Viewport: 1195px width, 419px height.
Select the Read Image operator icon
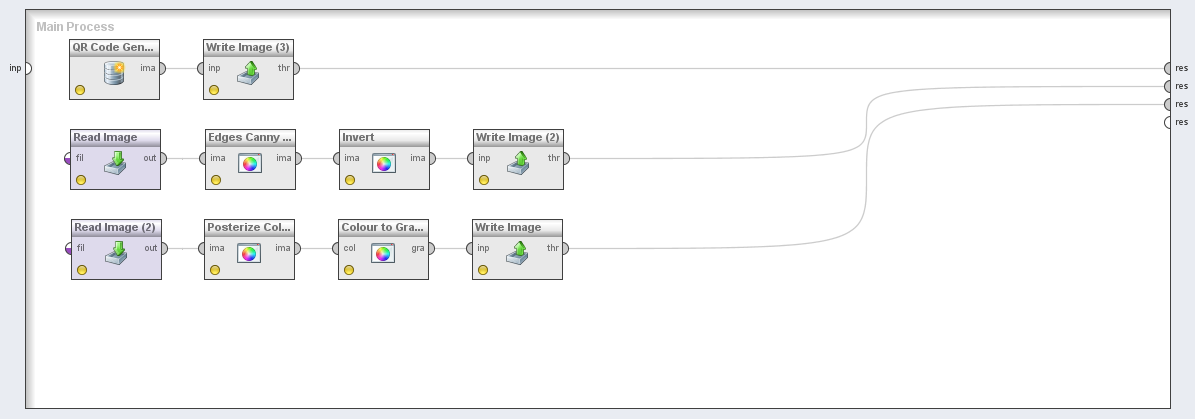click(116, 163)
